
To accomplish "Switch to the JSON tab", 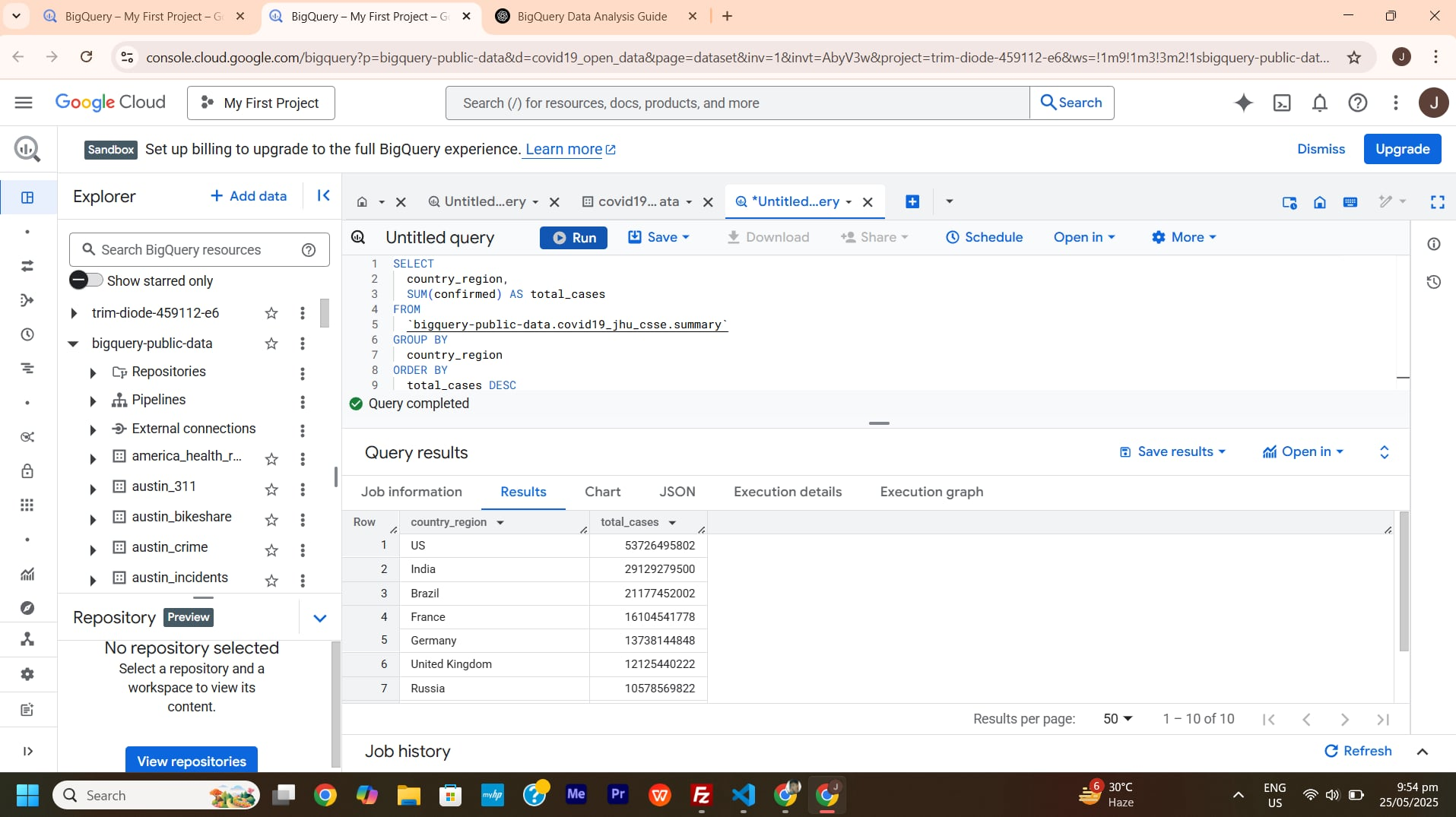I will tap(677, 492).
